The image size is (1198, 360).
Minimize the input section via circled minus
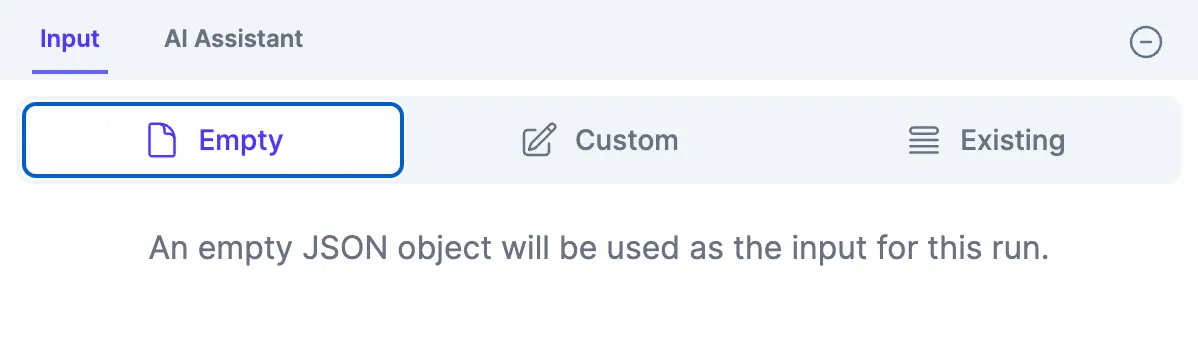(x=1145, y=43)
